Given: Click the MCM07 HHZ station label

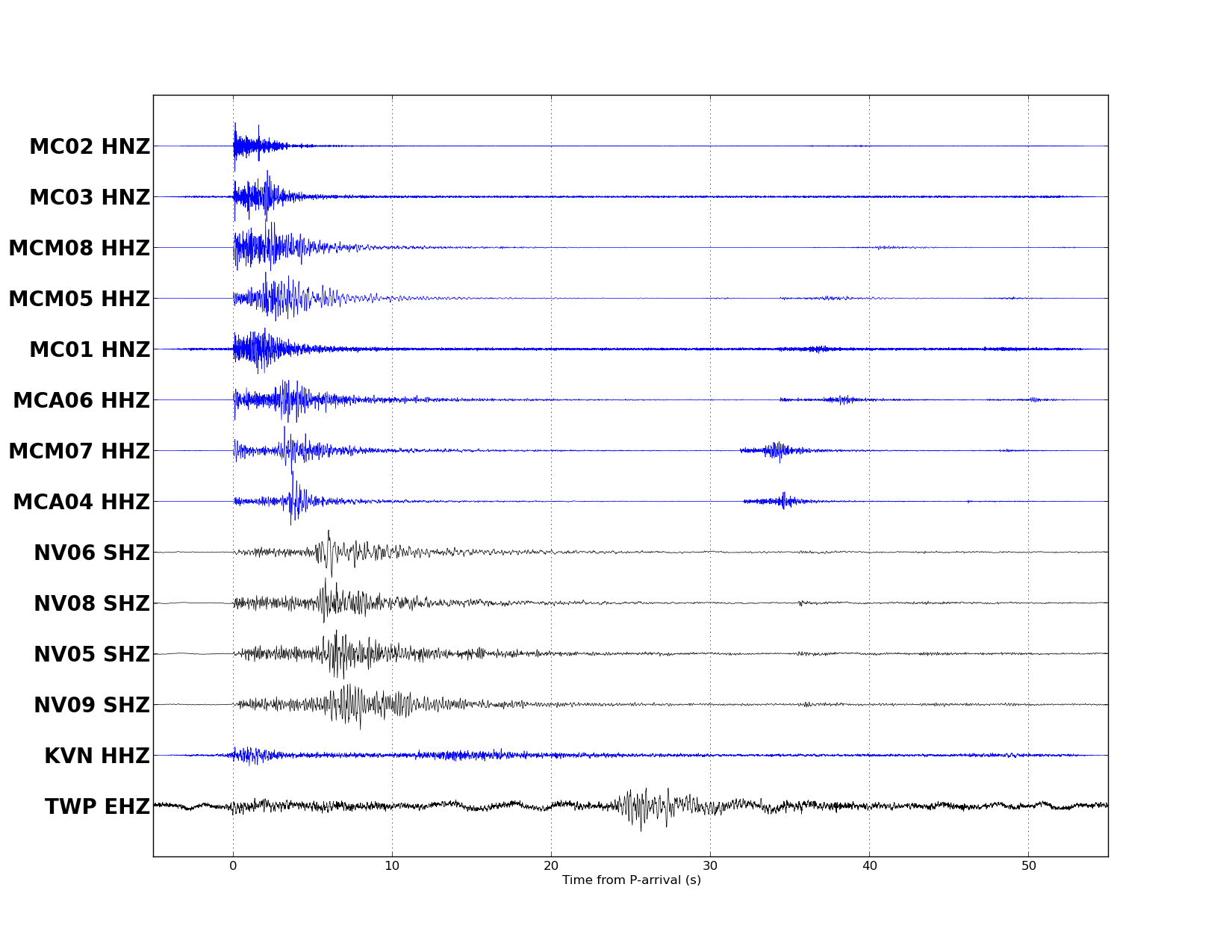Looking at the screenshot, I should (x=79, y=452).
